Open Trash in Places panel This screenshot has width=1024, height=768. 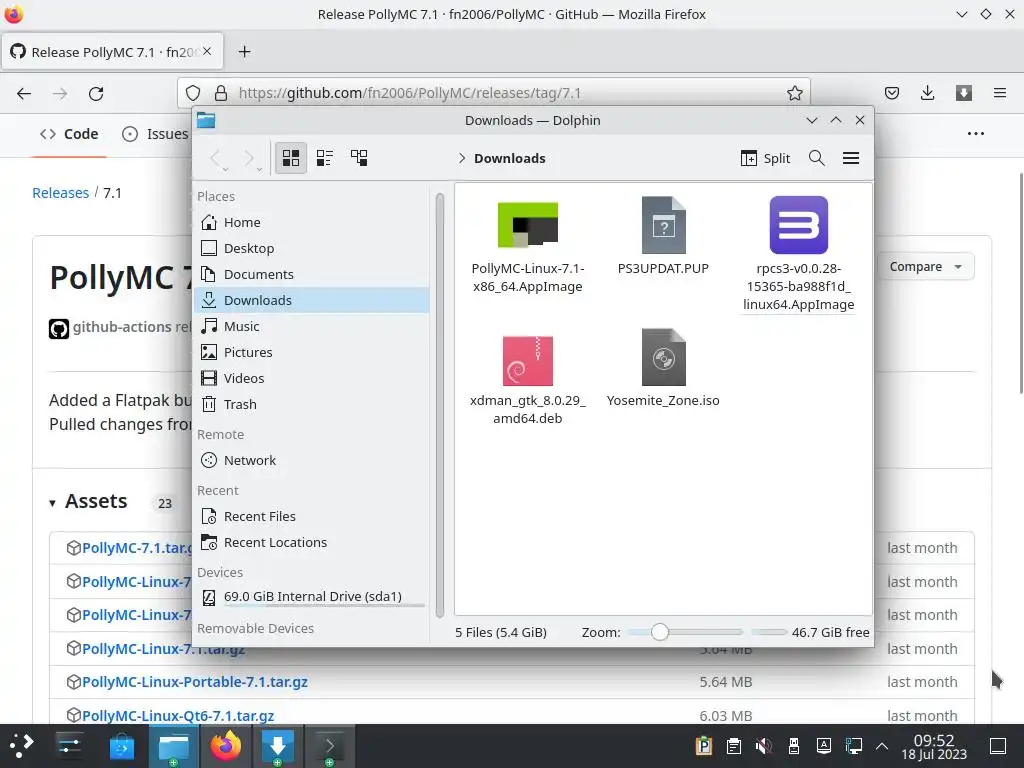(x=312, y=404)
